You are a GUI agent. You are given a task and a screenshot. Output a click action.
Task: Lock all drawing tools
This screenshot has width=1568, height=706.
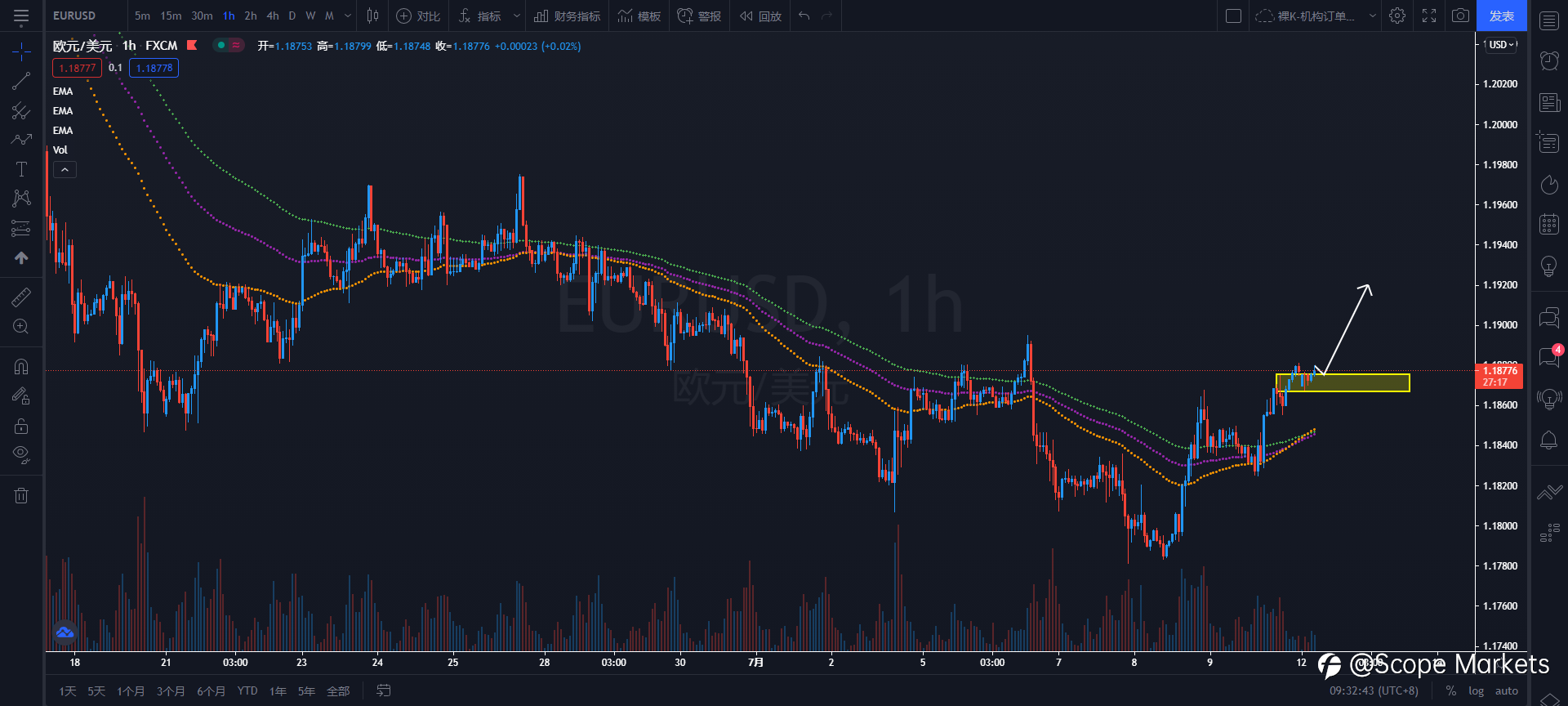(x=21, y=426)
